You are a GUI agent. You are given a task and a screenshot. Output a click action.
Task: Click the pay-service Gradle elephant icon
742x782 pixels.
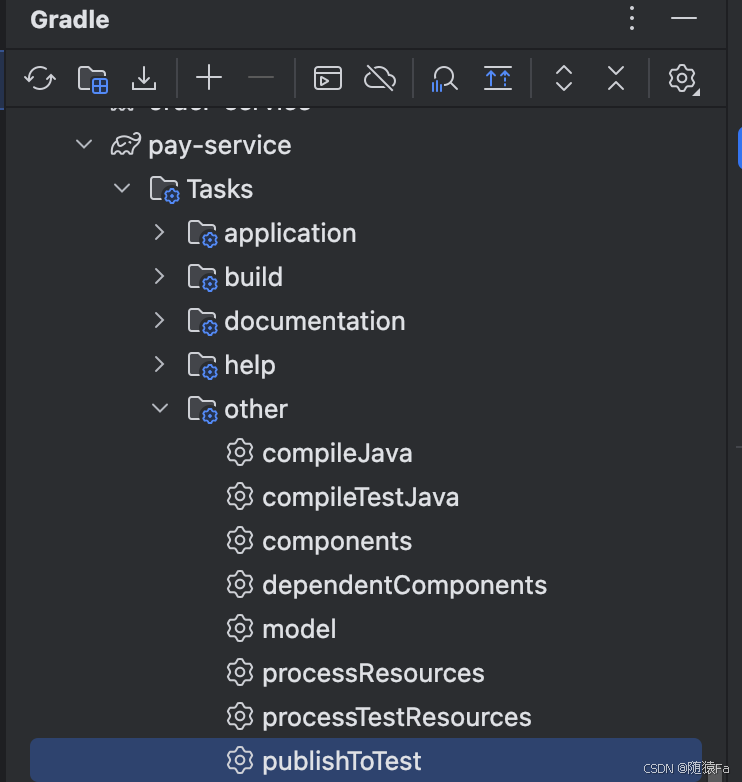(125, 145)
